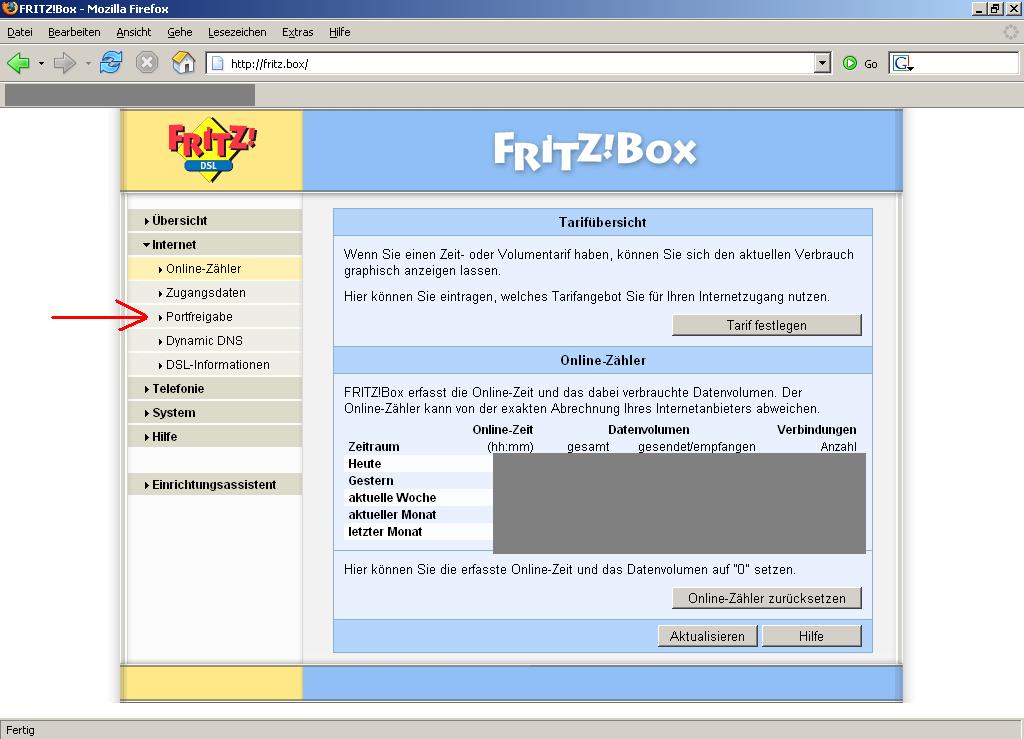Click the green Go button icon
Screen dimensions: 1024x739
851,63
